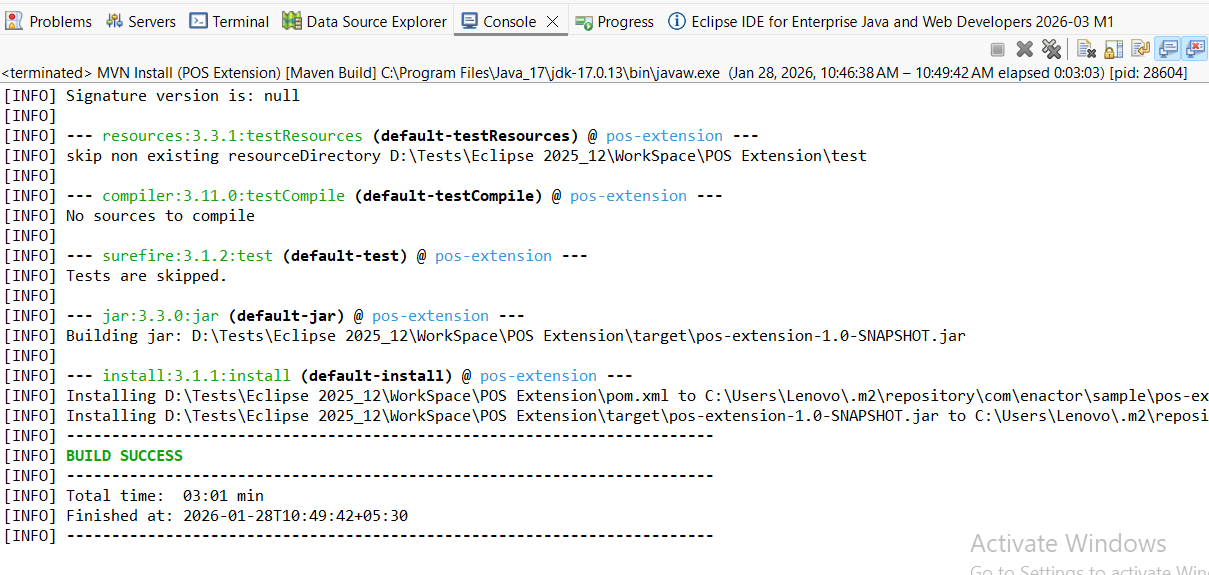Click the terminated MVN Install launch description
1209x575 pixels.
(x=400, y=73)
